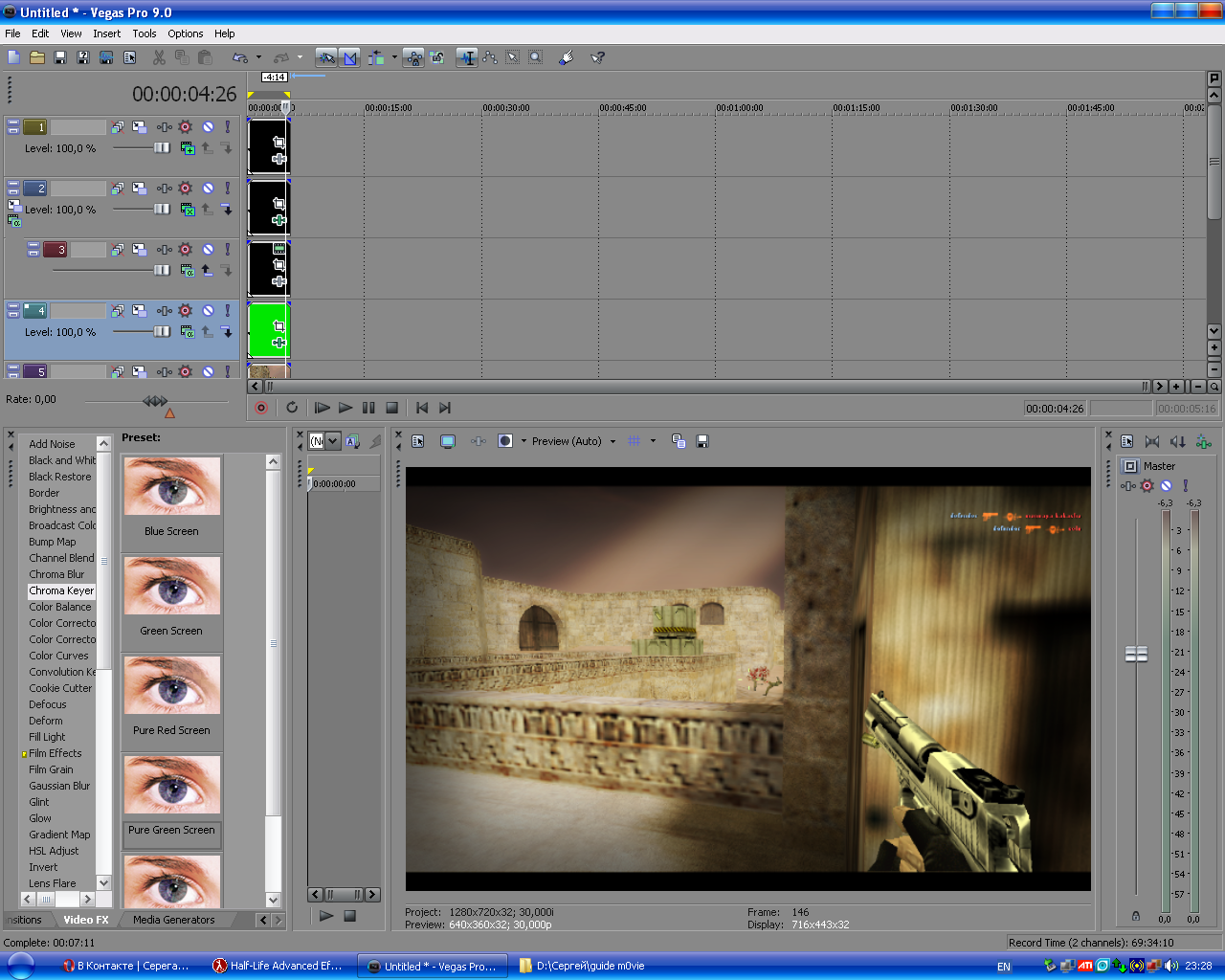Switch to the Video FX tab

(86, 920)
